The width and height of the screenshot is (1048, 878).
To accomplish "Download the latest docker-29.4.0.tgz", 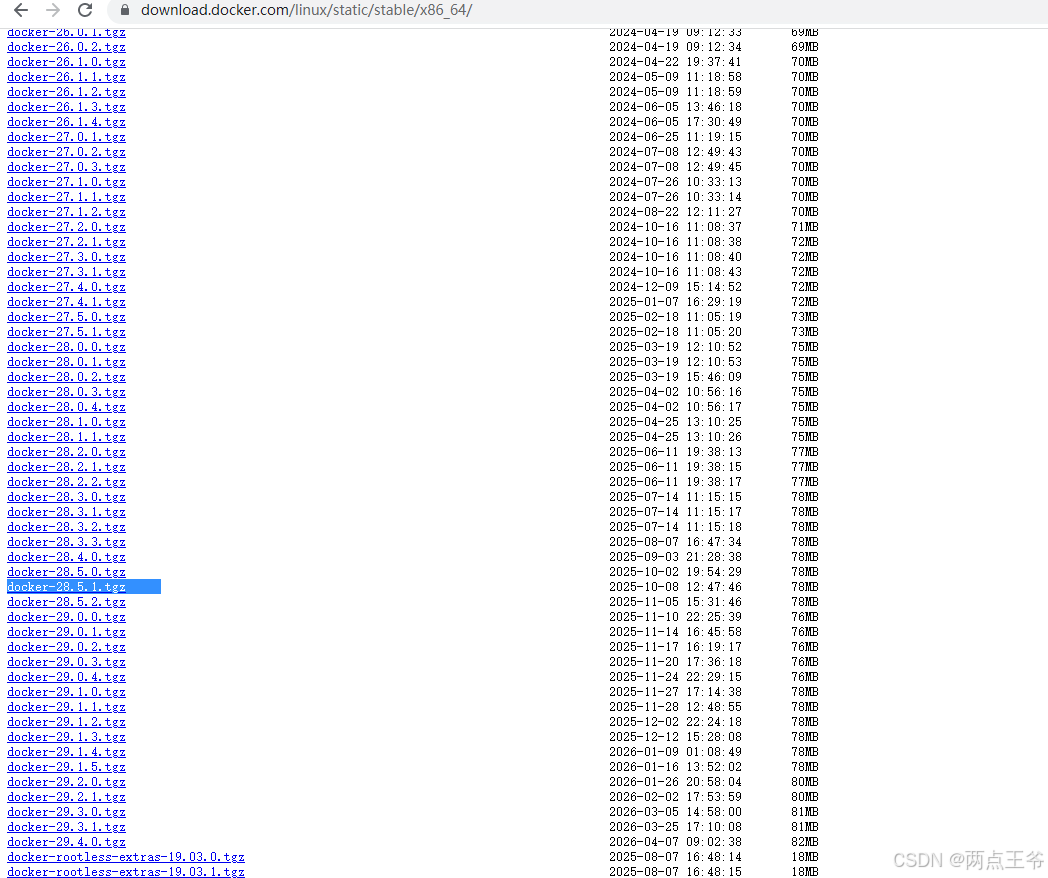I will (x=66, y=842).
